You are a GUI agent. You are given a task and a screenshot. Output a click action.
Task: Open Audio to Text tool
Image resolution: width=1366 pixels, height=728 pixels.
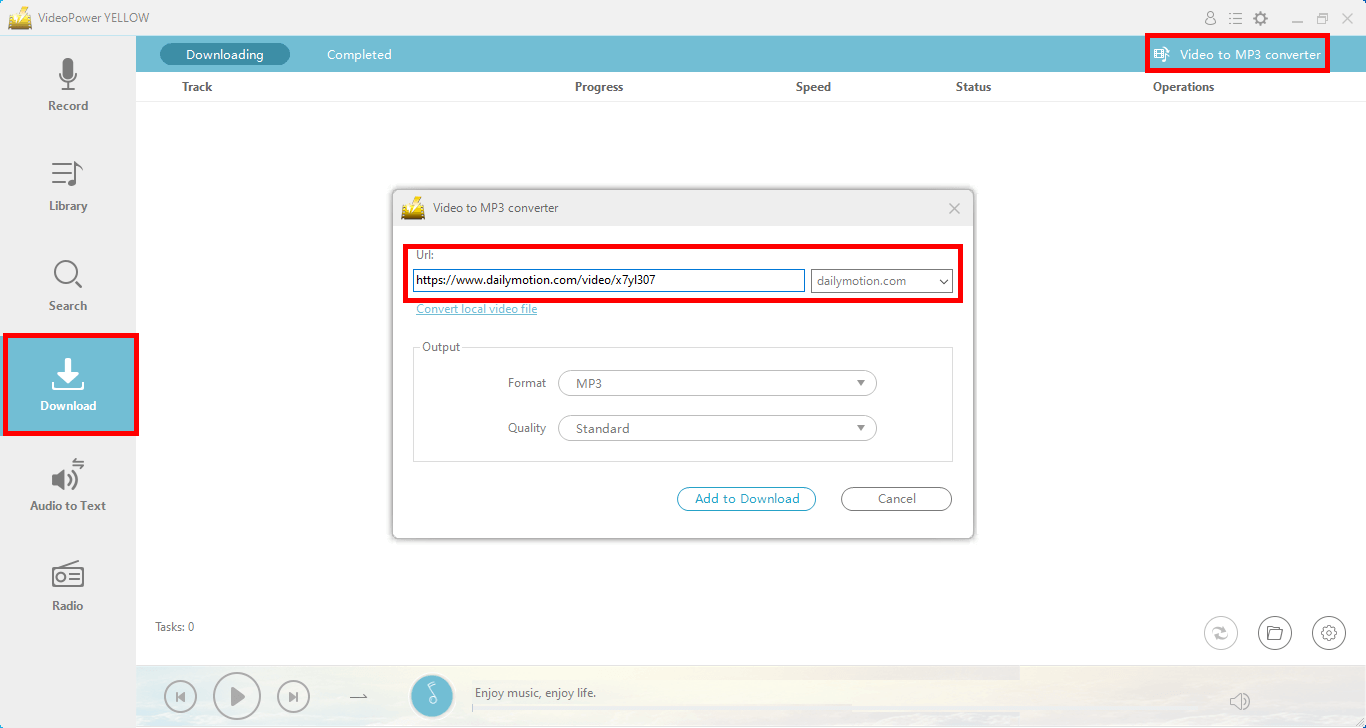pyautogui.click(x=68, y=486)
